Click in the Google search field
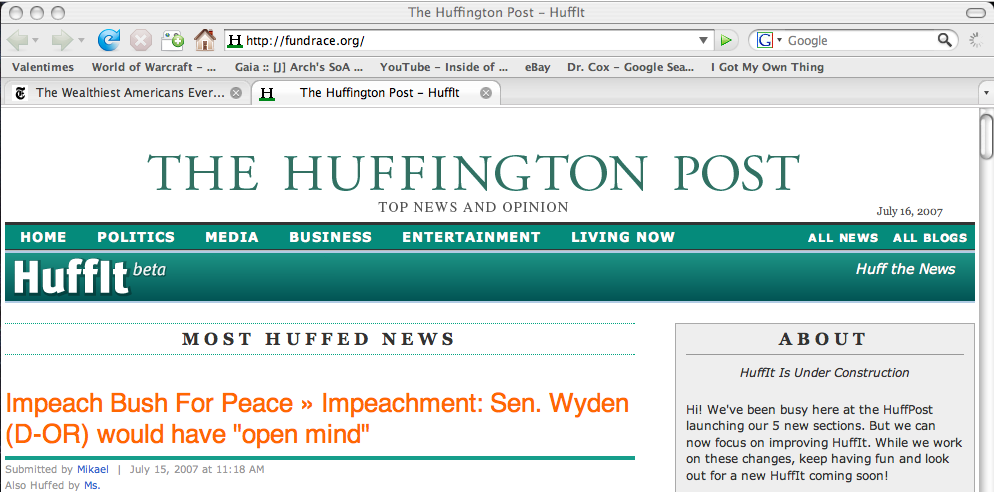994x492 pixels. [x=858, y=40]
